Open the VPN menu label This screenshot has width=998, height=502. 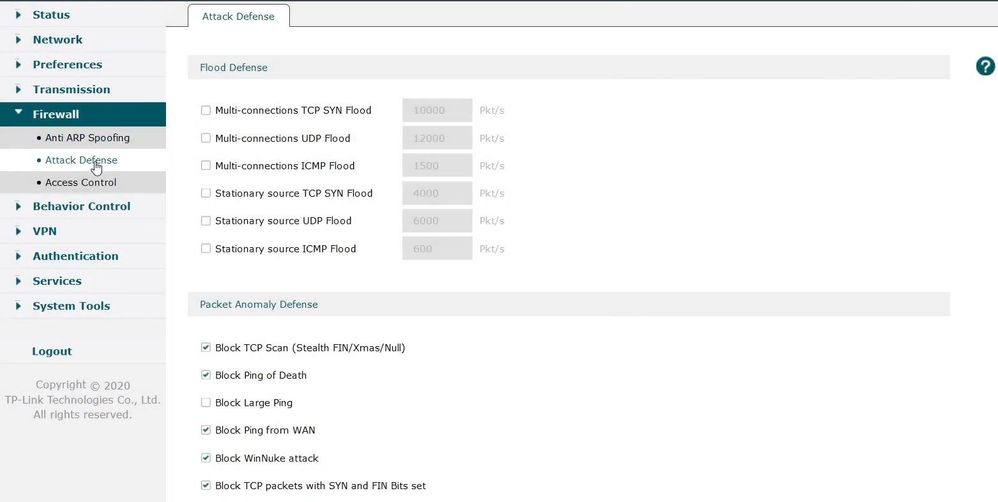pyautogui.click(x=45, y=231)
